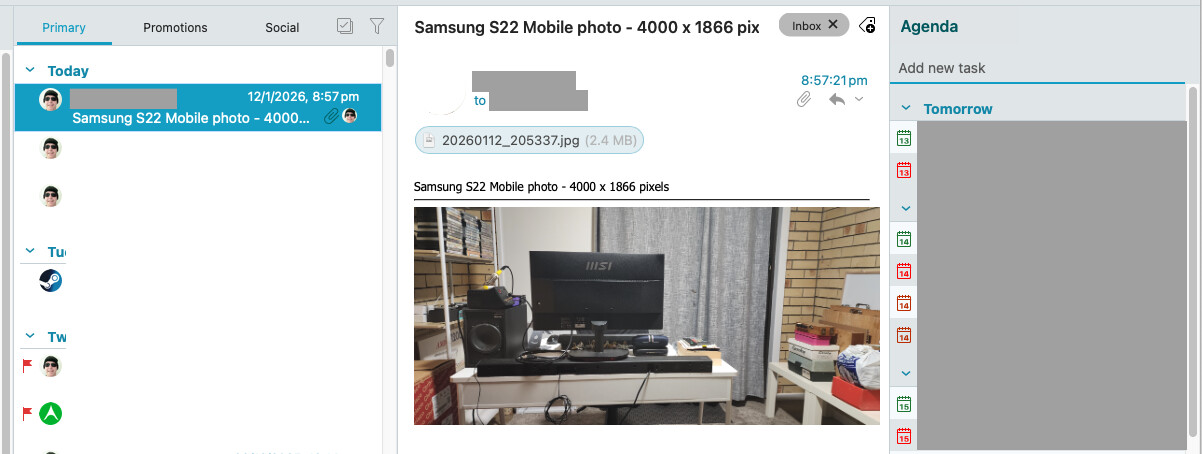1202x454 pixels.
Task: Open attachment 20260112_205337.jpg
Action: coord(529,141)
